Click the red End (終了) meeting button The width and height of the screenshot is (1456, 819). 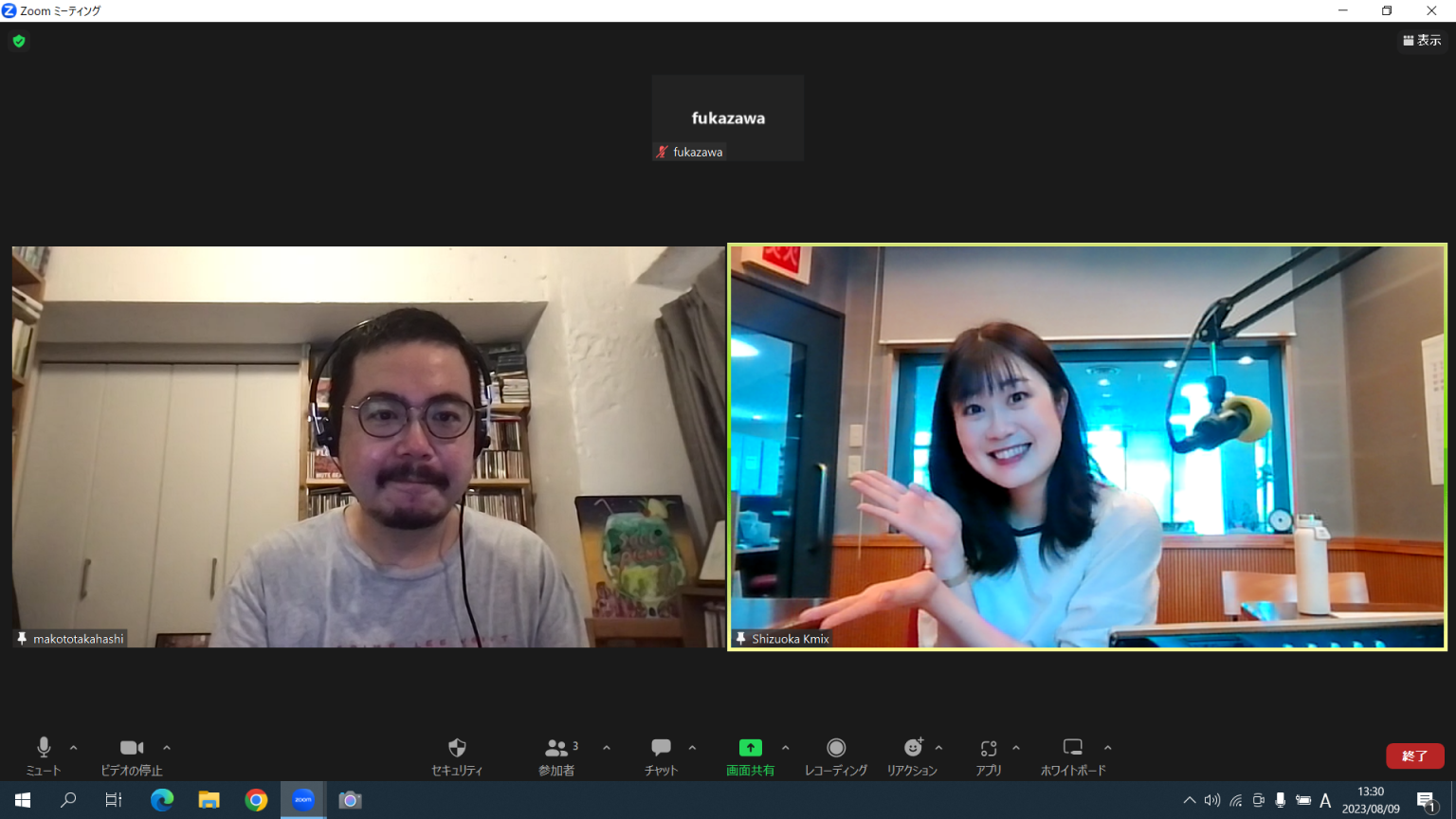[x=1414, y=755]
